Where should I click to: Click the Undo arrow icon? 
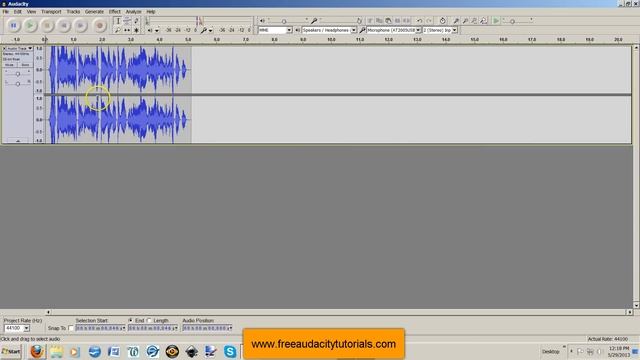419,21
